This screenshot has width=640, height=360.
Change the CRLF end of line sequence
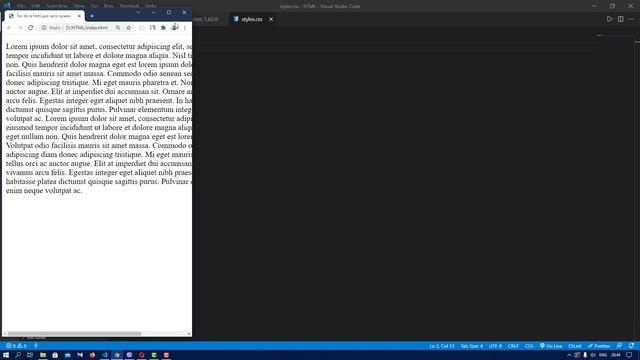513,346
